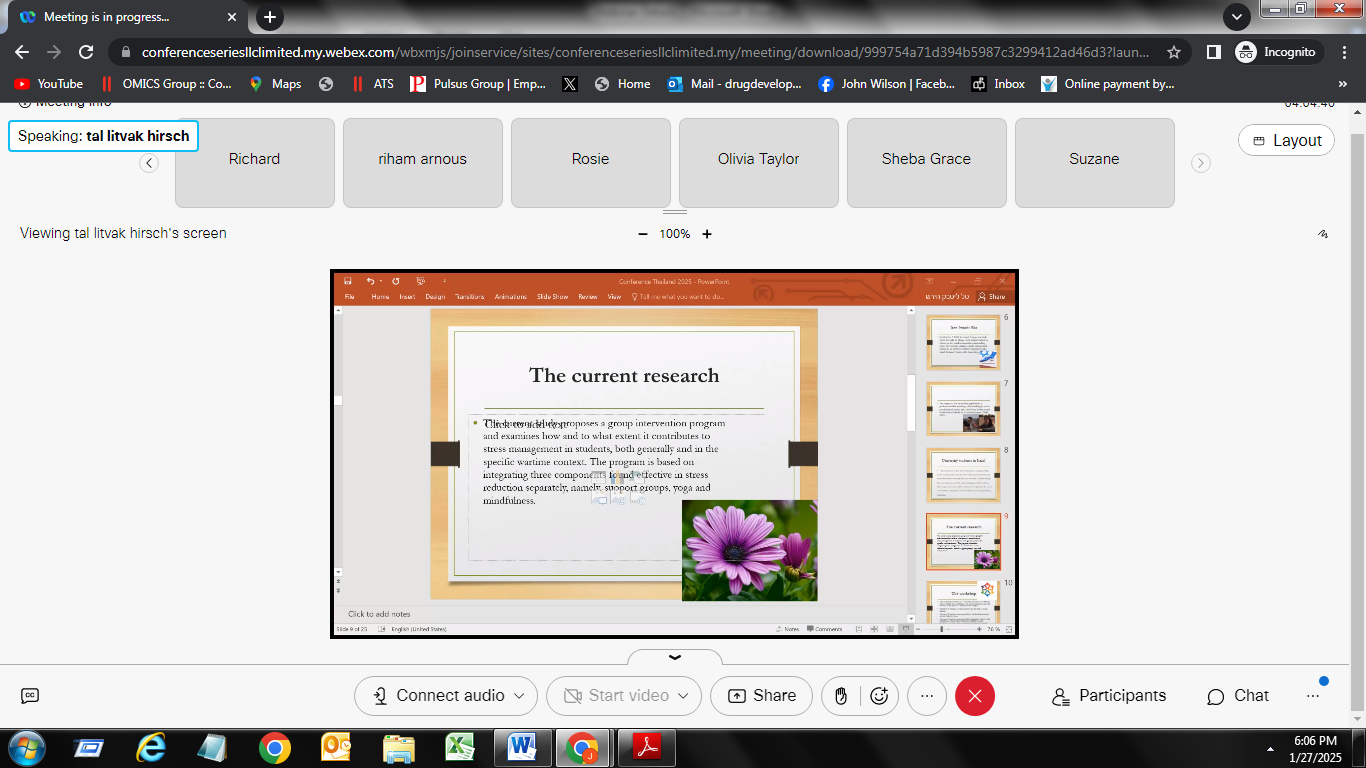This screenshot has width=1366, height=768.
Task: Open the Pulsus Group bookmark
Action: click(x=478, y=84)
